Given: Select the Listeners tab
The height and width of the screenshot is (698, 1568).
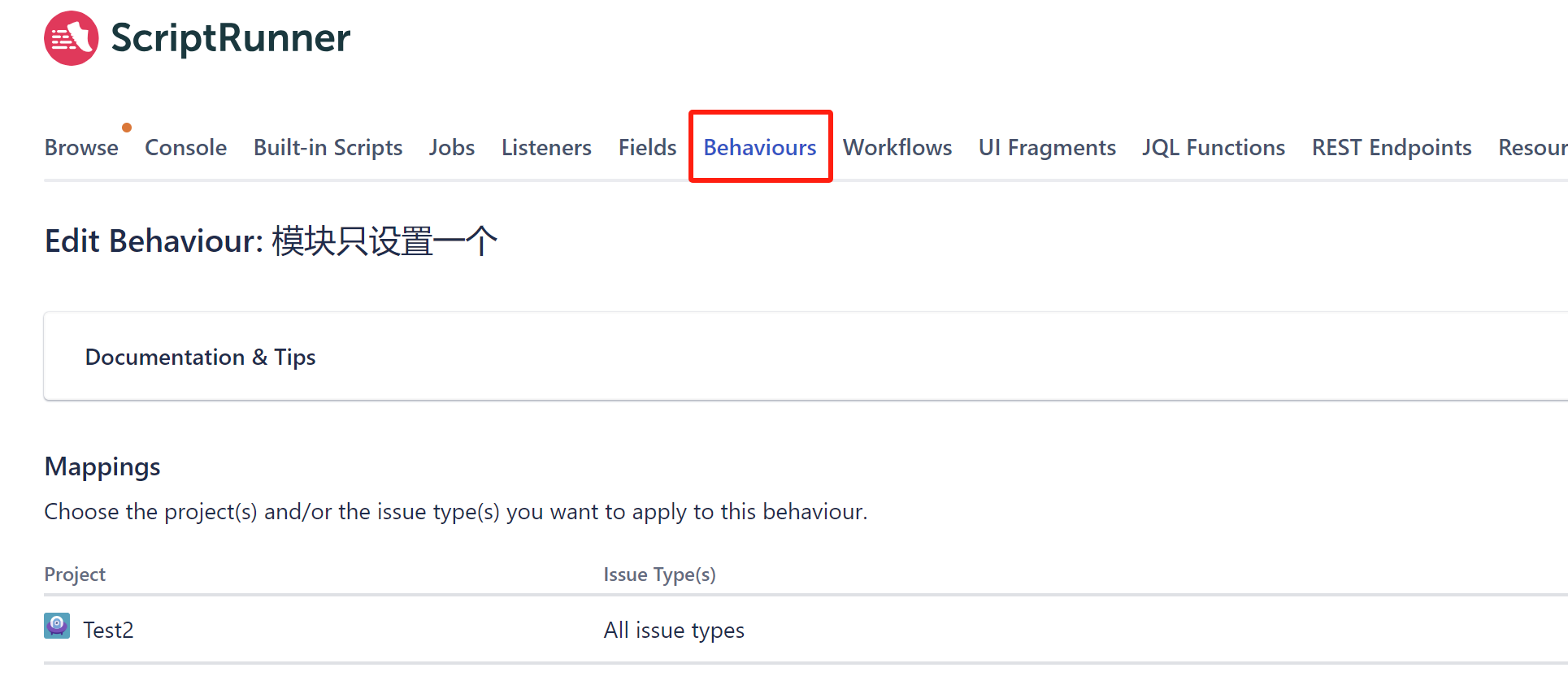Looking at the screenshot, I should coord(546,148).
